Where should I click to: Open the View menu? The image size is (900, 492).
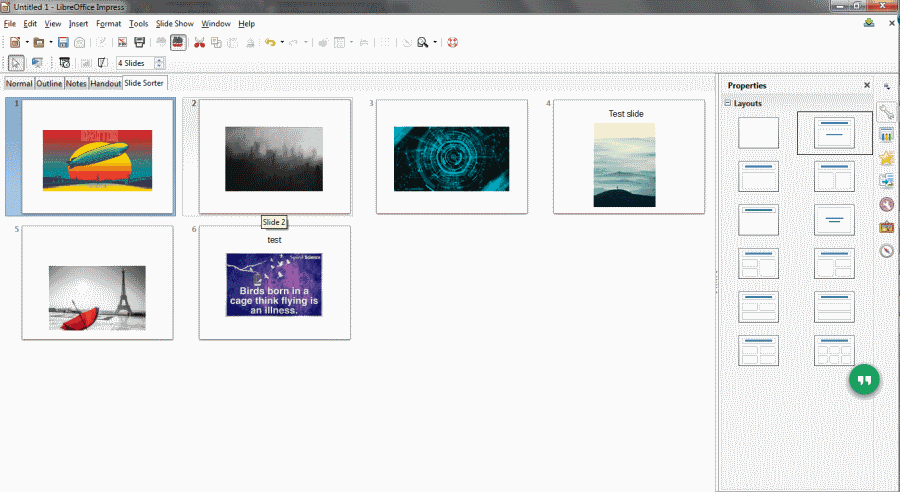click(x=53, y=24)
